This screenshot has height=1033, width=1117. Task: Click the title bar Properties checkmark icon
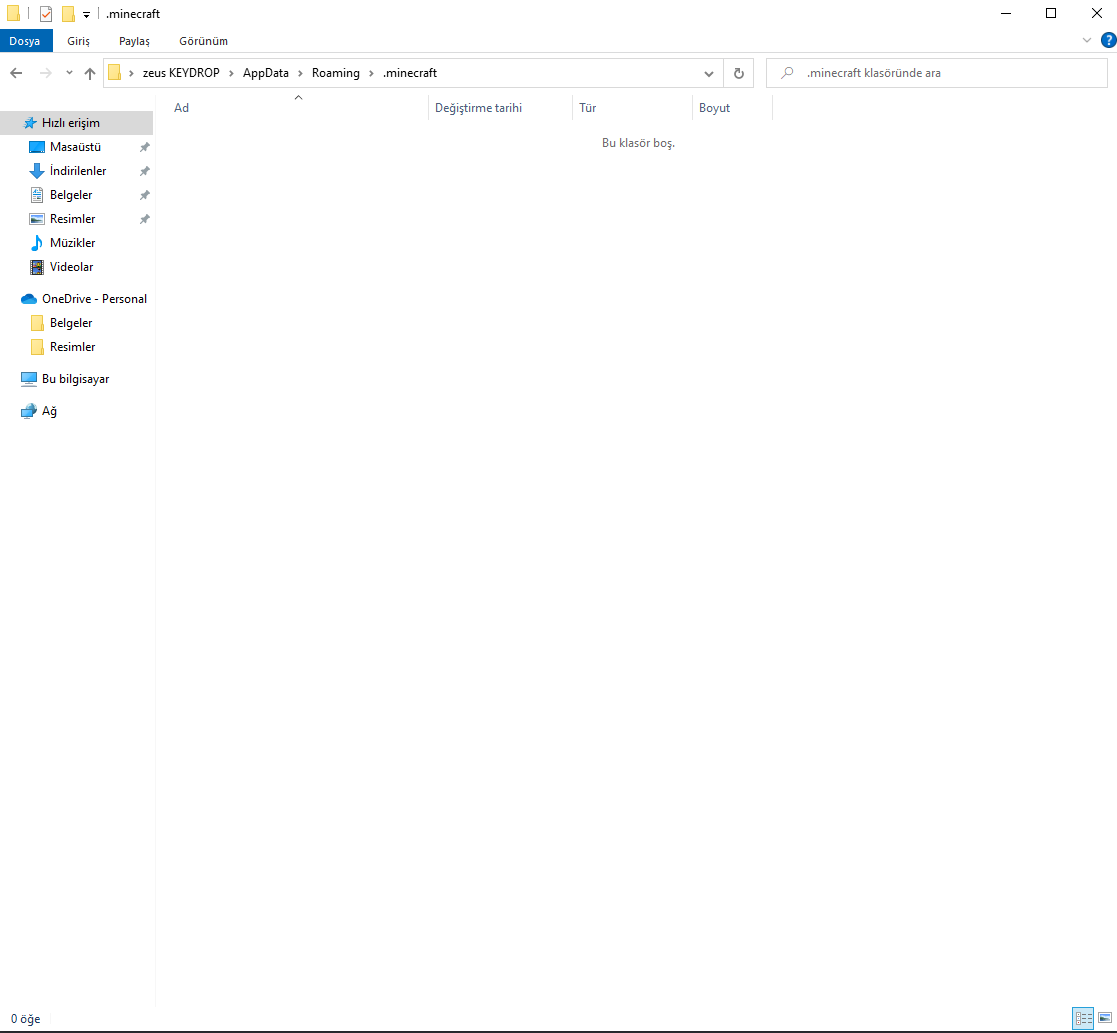click(x=46, y=14)
